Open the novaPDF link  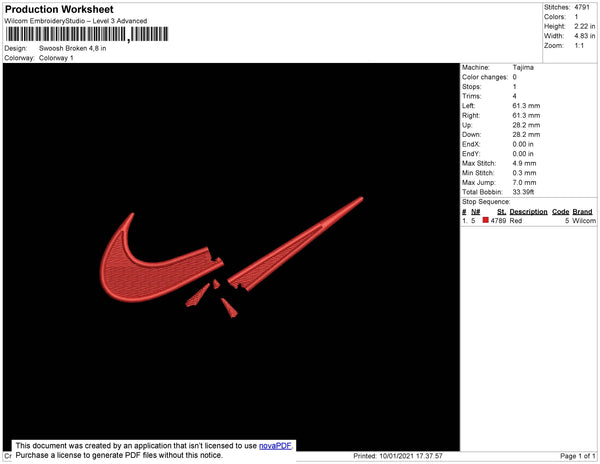pyautogui.click(x=275, y=446)
